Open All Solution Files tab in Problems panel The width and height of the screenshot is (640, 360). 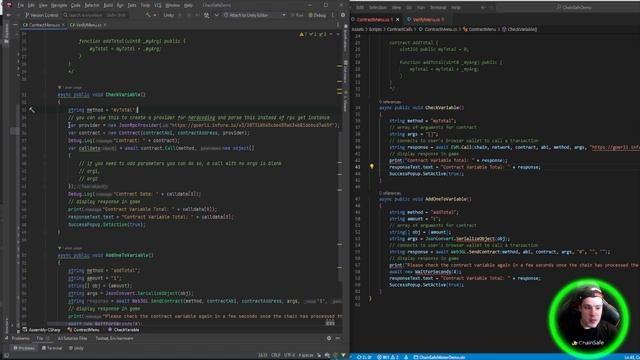[x=72, y=338]
